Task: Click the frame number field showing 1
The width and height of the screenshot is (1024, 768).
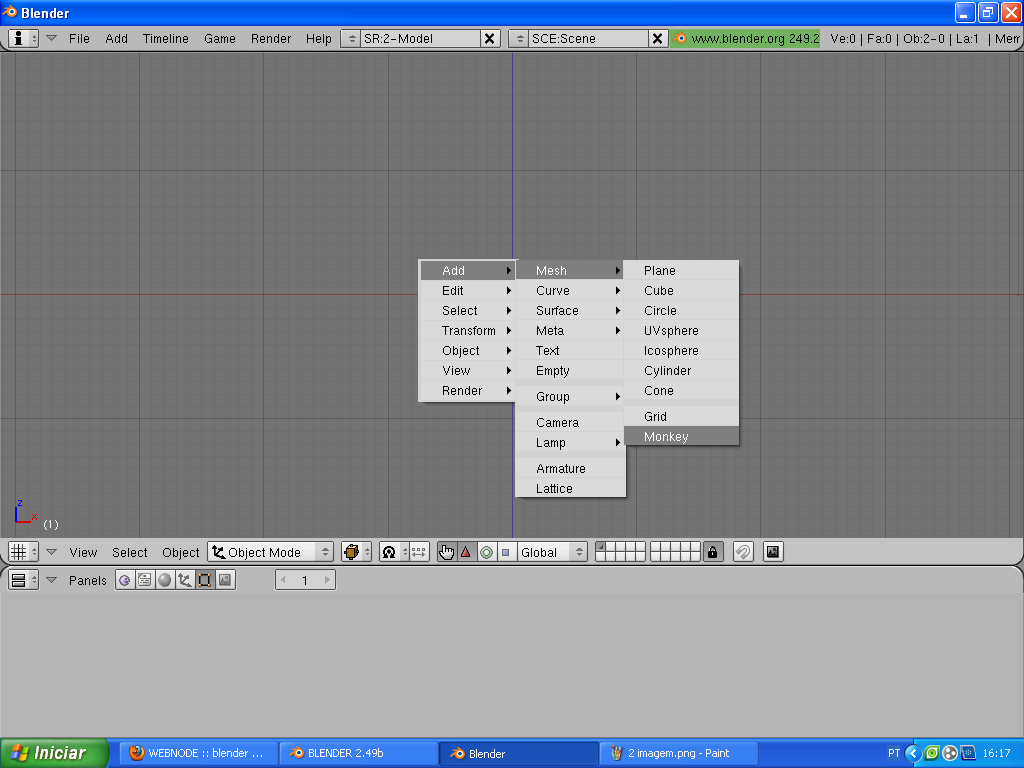Action: pyautogui.click(x=305, y=580)
